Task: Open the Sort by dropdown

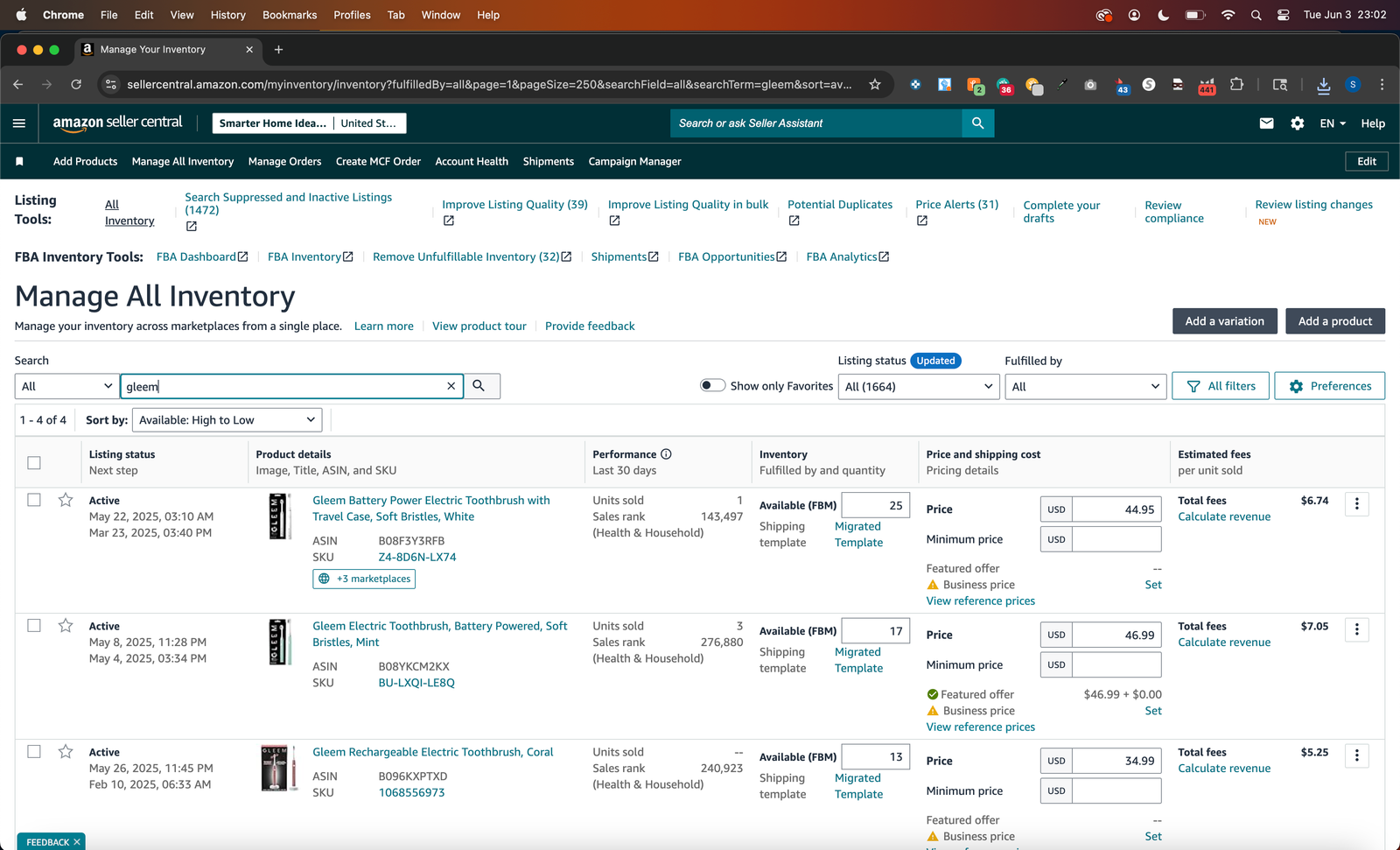Action: coord(227,420)
